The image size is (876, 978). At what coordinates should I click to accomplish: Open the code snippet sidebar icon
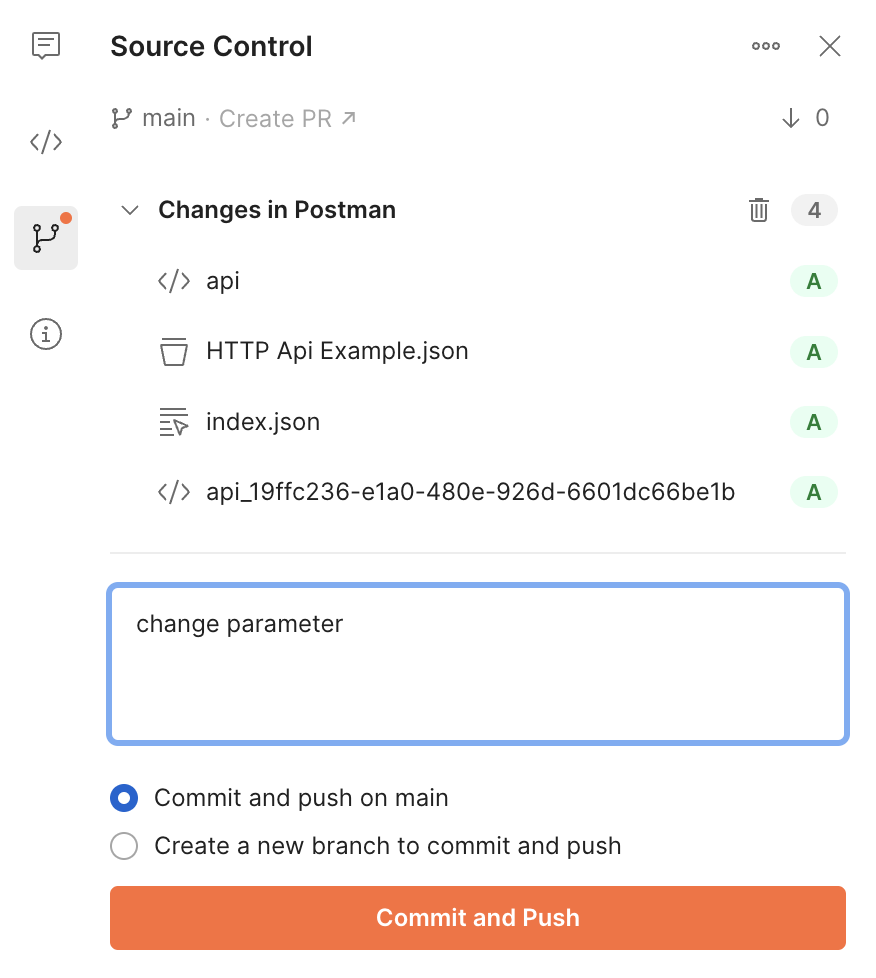point(46,142)
